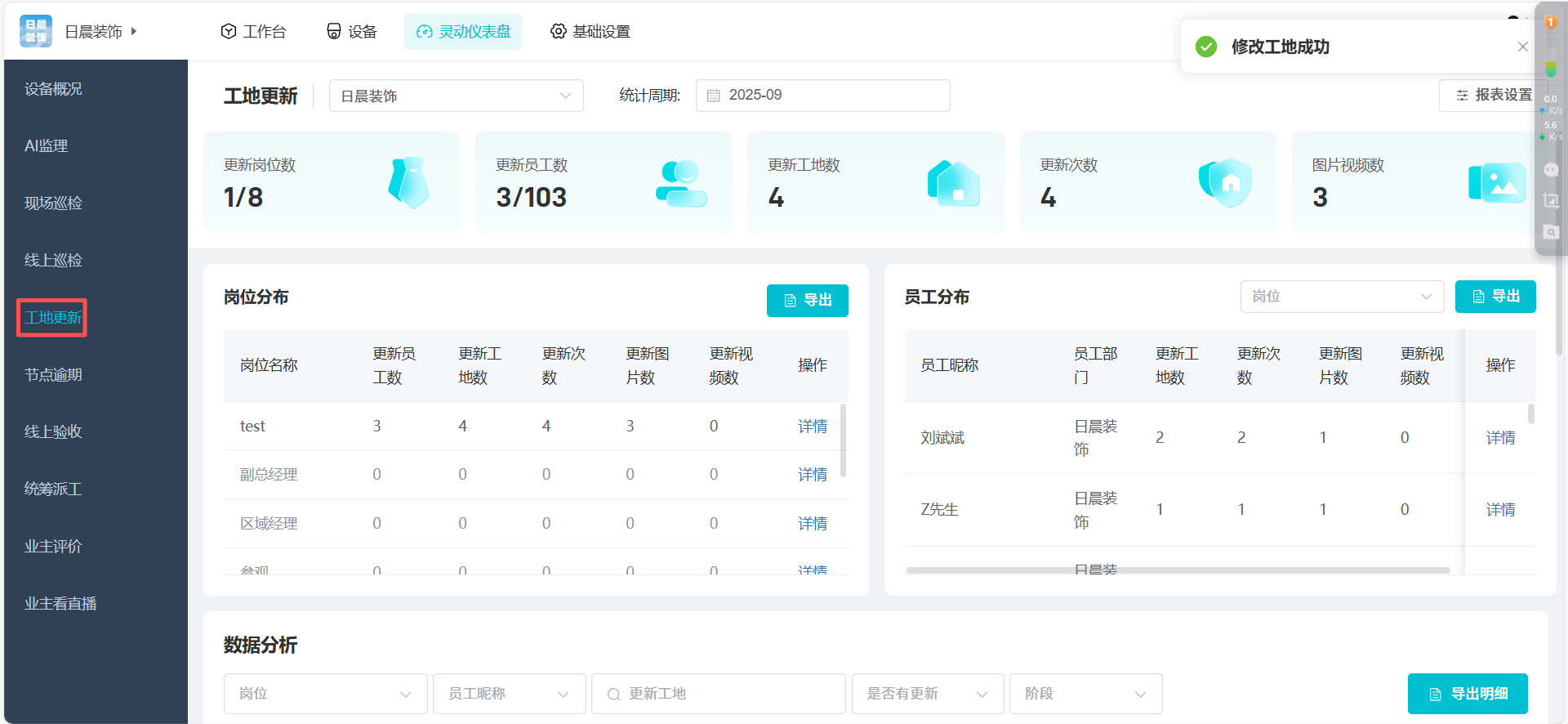View 详情 for employee 刘斌斌
This screenshot has height=724, width=1568.
[1500, 438]
